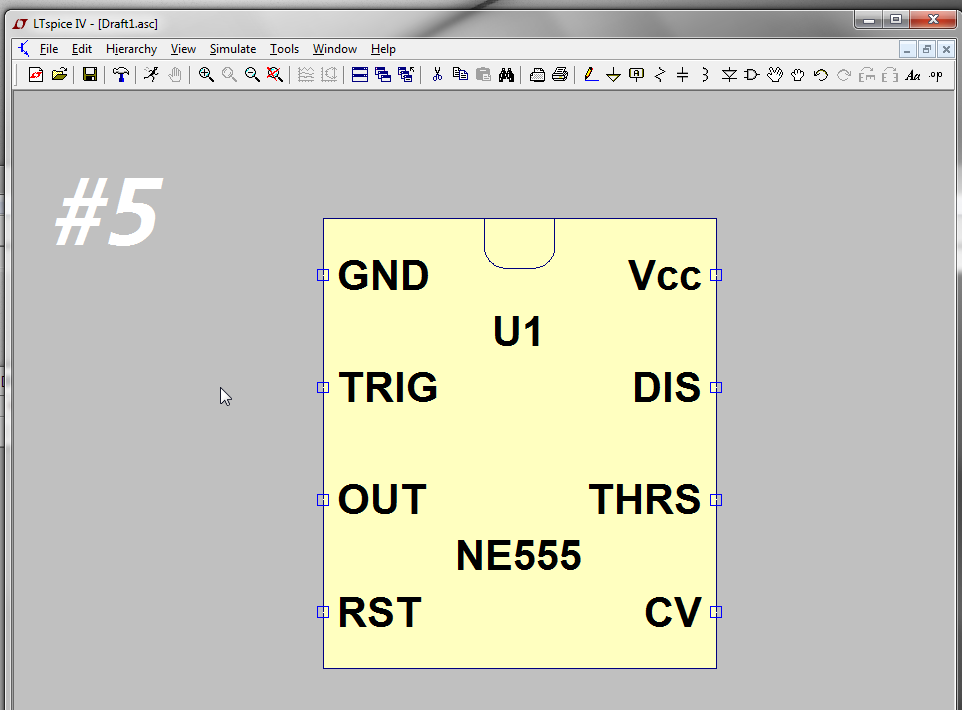This screenshot has width=962, height=710.
Task: Click the DIS pin terminal square
Action: 716,387
